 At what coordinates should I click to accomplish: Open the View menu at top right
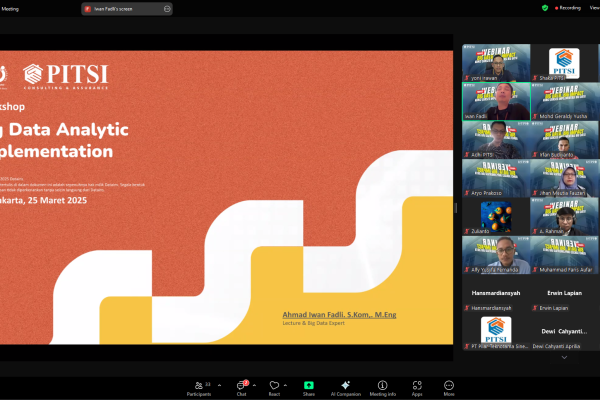[x=595, y=8]
